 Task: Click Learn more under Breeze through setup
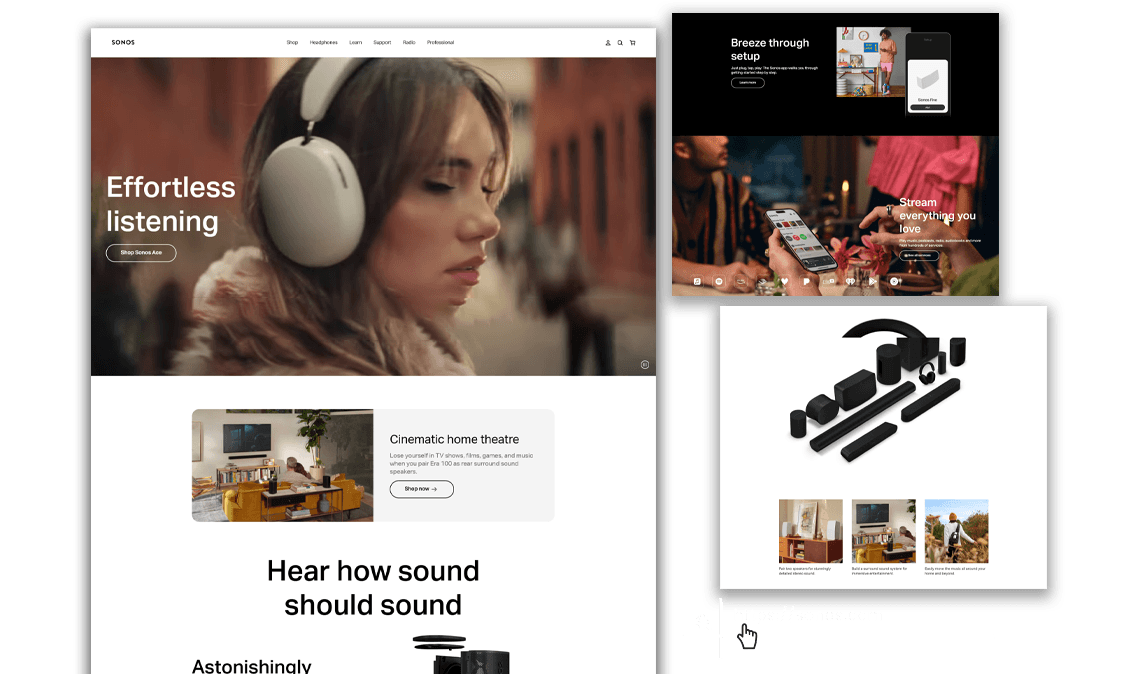pyautogui.click(x=747, y=83)
